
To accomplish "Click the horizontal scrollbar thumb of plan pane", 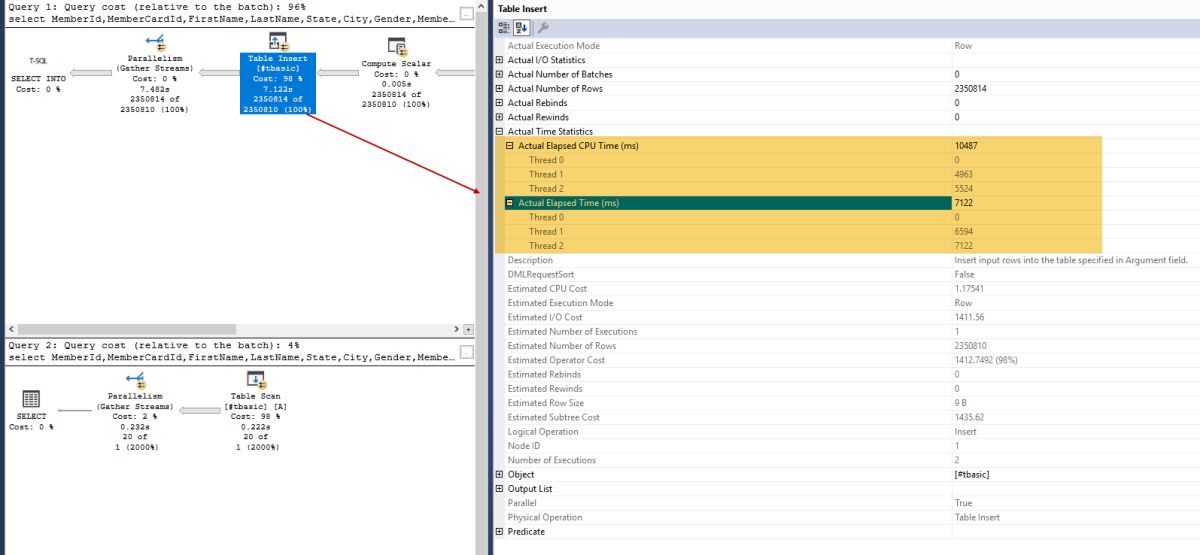I will click(x=128, y=329).
